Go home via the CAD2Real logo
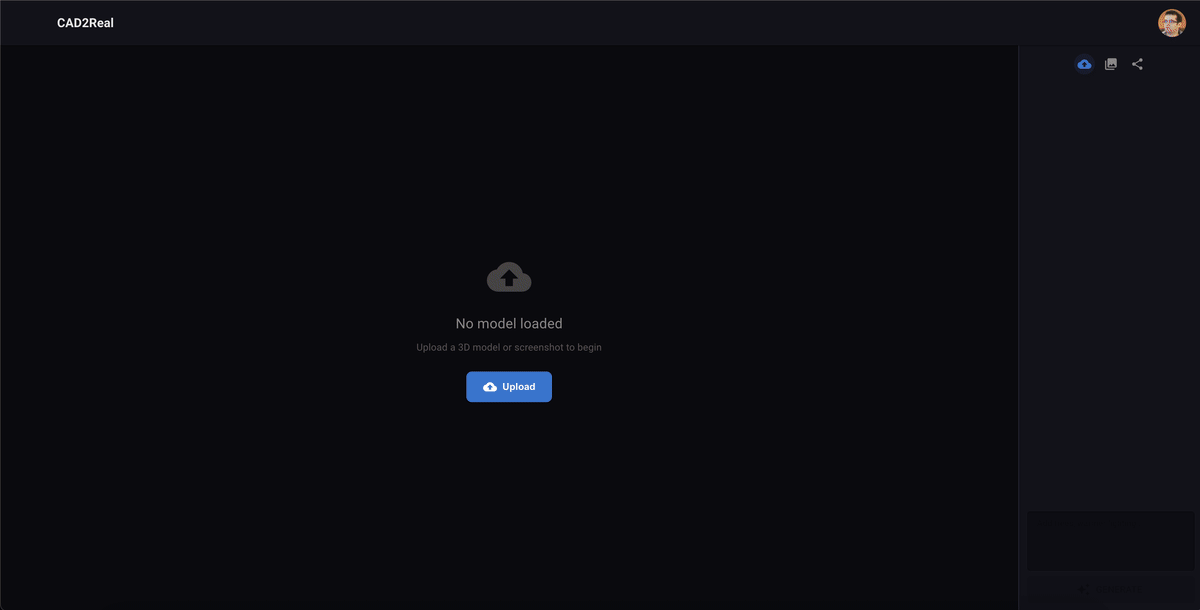The image size is (1200, 610). pyautogui.click(x=85, y=23)
